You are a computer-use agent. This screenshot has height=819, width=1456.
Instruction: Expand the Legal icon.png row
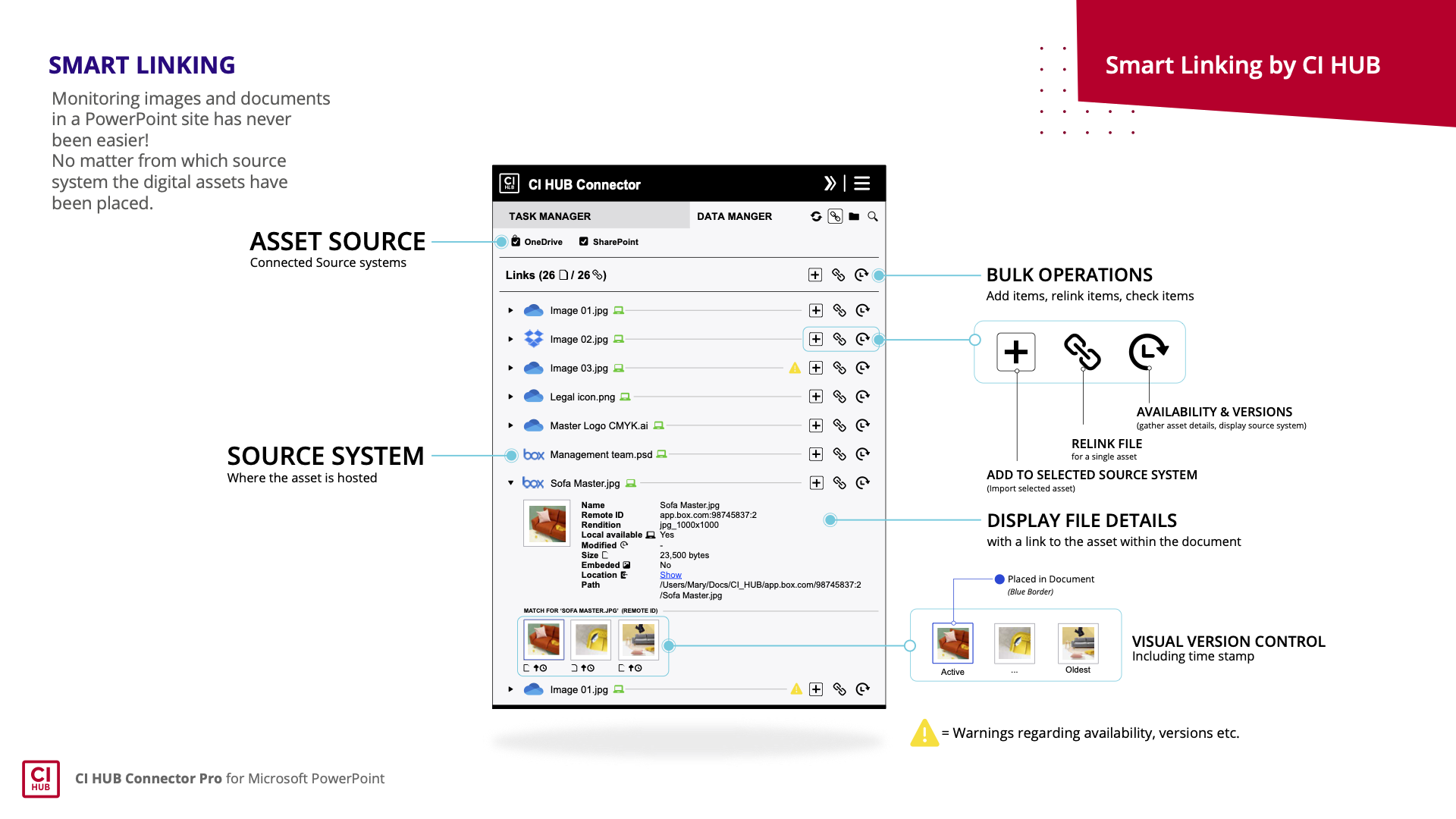tap(511, 397)
